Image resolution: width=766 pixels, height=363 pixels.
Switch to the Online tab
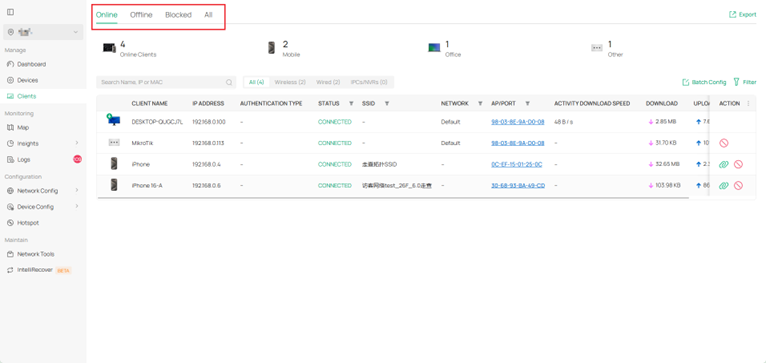(x=106, y=15)
